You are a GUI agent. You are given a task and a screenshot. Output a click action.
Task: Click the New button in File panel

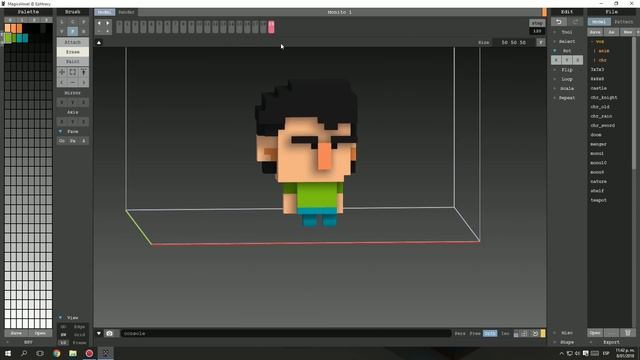627,32
